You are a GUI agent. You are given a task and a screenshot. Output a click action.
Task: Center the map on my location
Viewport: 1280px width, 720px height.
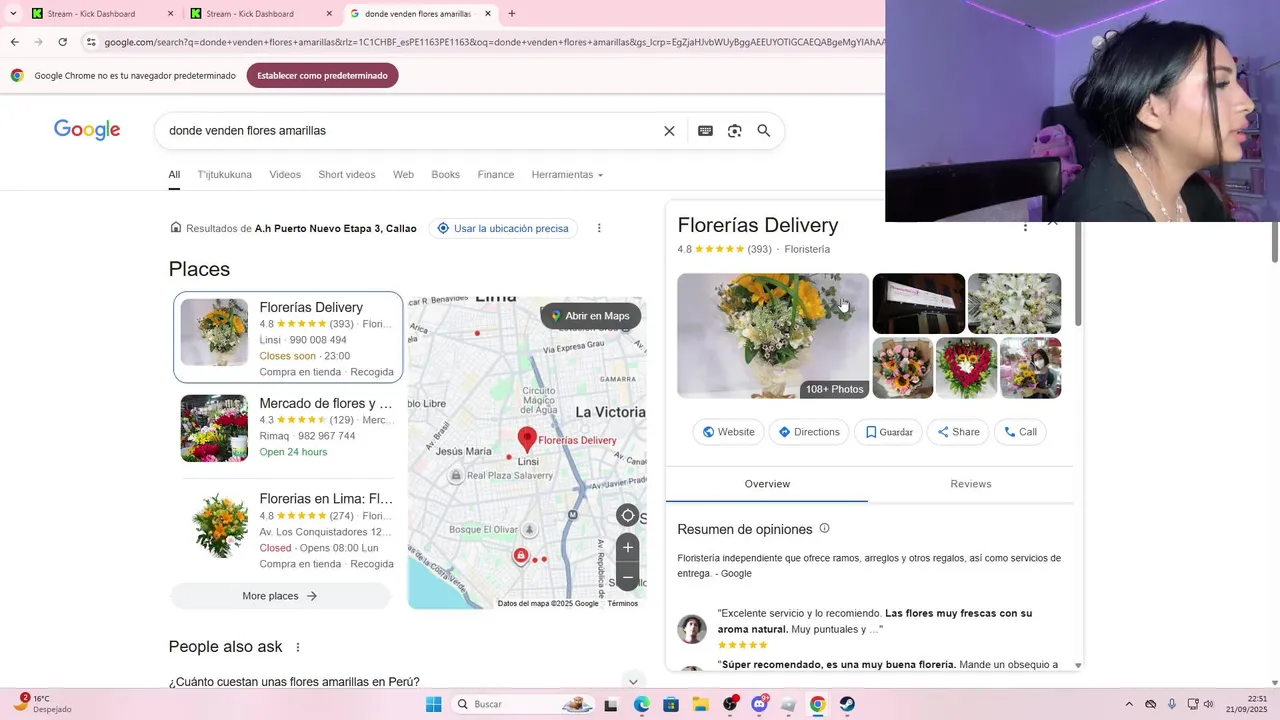[628, 516]
